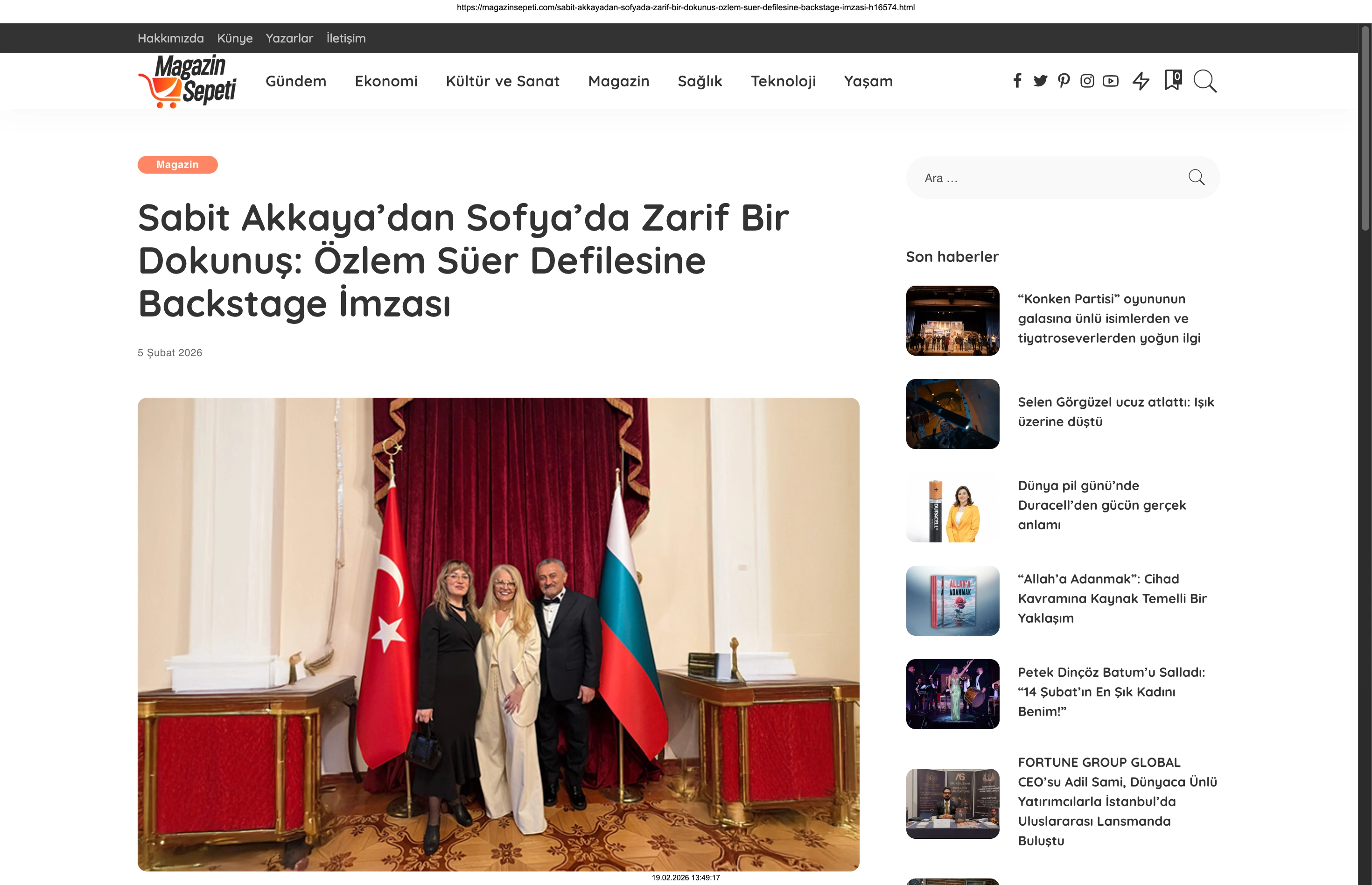Focus the Ara search input field
The height and width of the screenshot is (885, 1372).
point(1046,178)
